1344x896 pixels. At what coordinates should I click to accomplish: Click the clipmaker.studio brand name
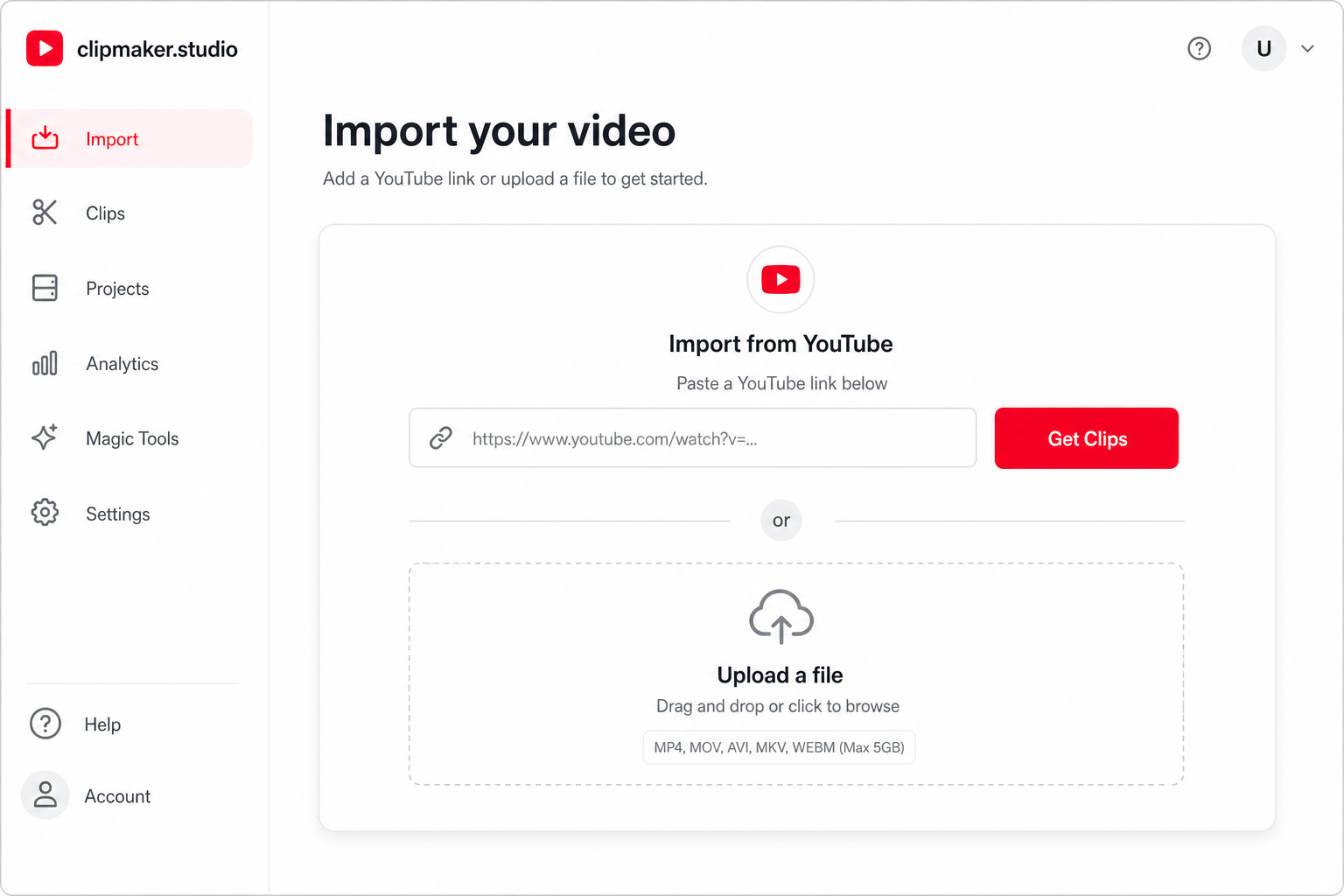pyautogui.click(x=157, y=49)
